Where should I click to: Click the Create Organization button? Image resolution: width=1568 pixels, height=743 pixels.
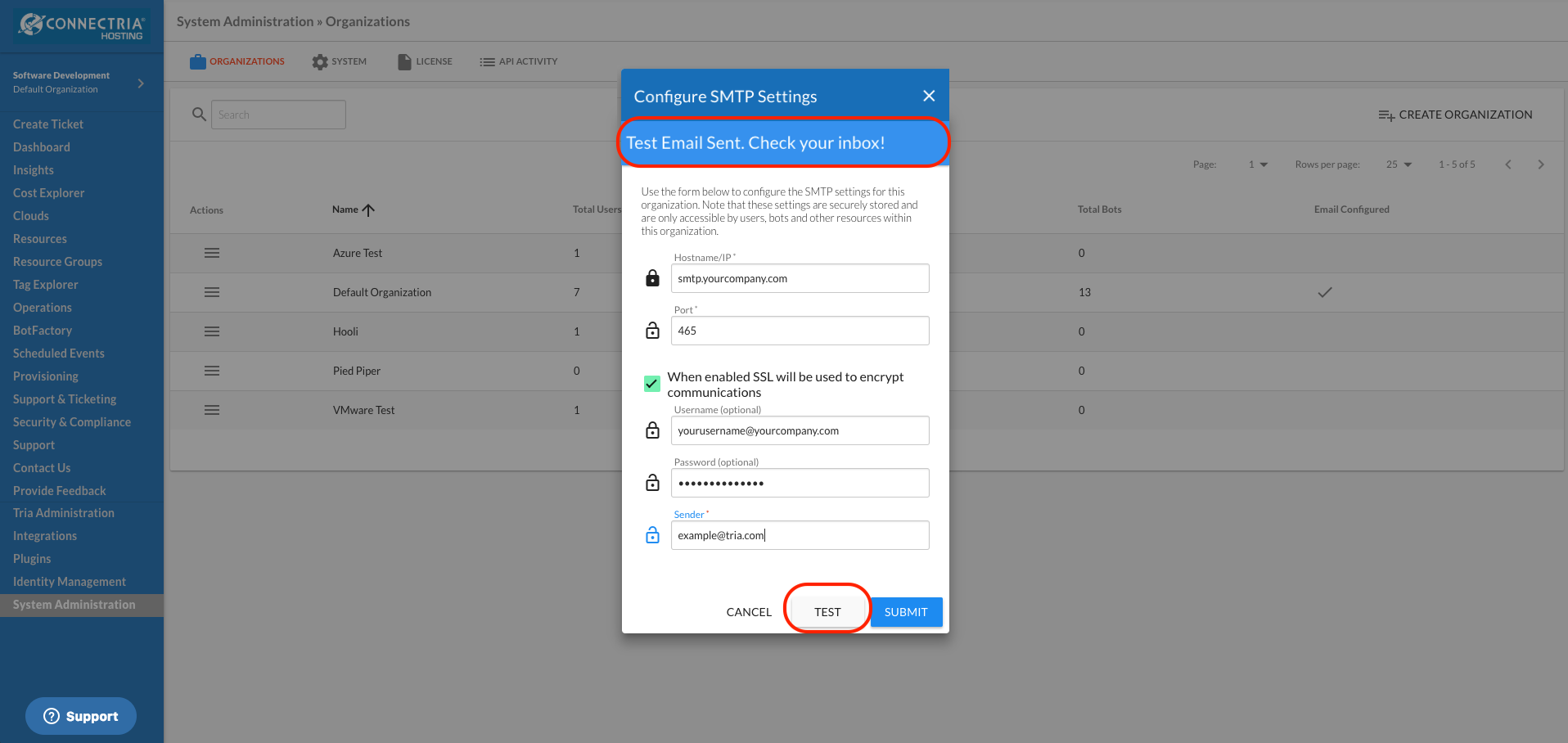[1455, 115]
